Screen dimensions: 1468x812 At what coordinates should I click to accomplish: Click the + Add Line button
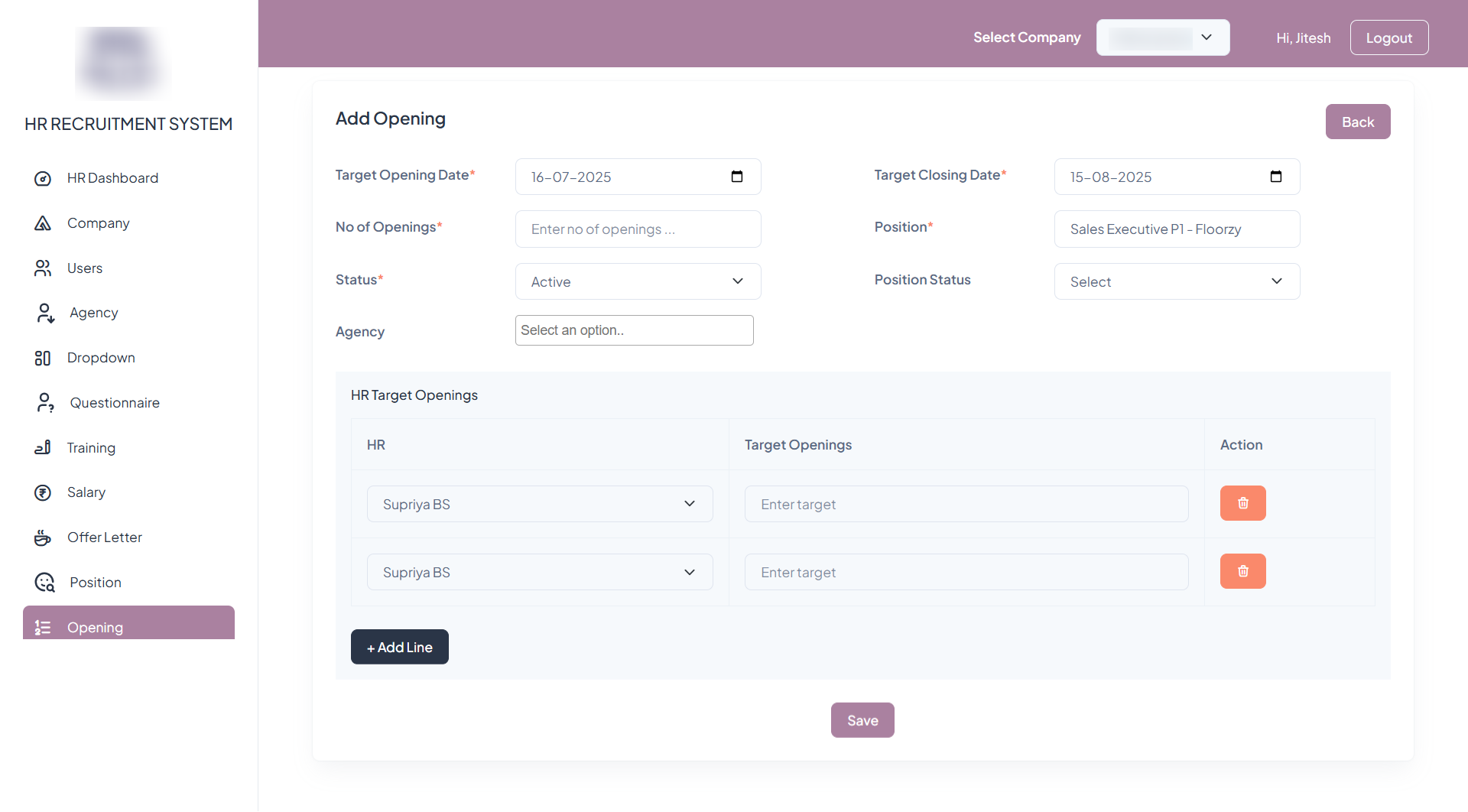(x=400, y=647)
